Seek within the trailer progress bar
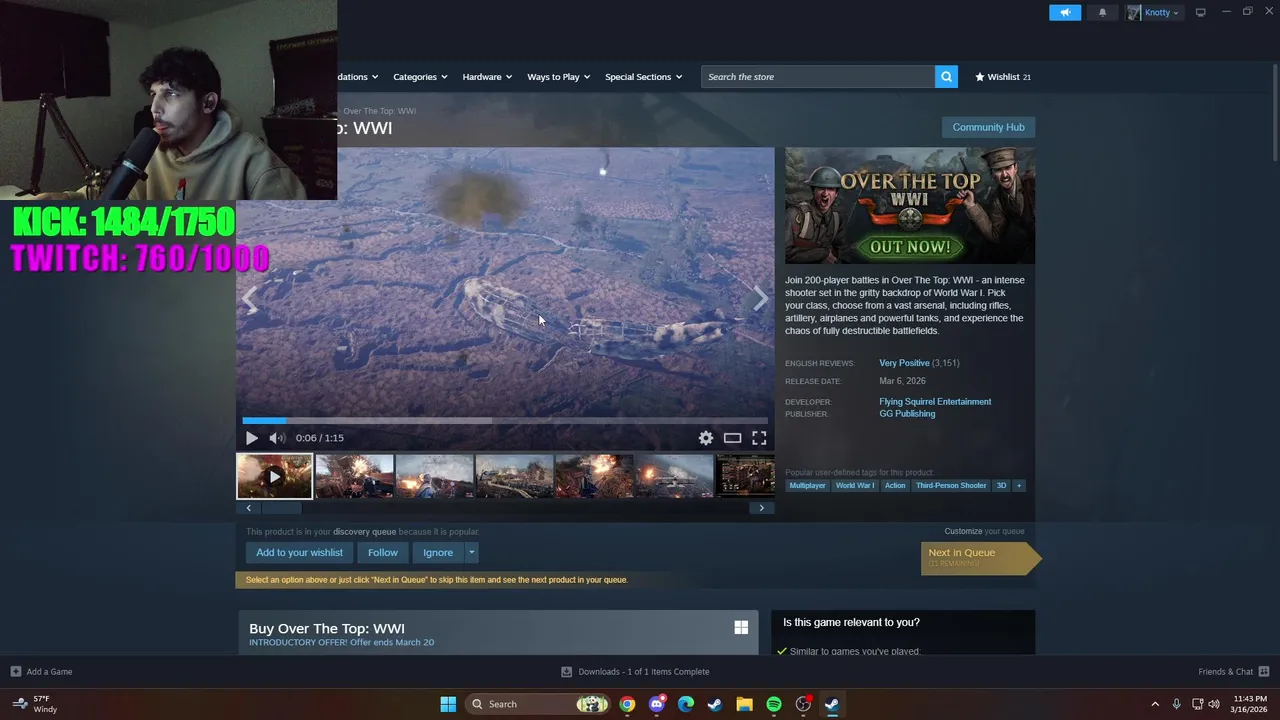Image resolution: width=1280 pixels, height=720 pixels. 505,421
